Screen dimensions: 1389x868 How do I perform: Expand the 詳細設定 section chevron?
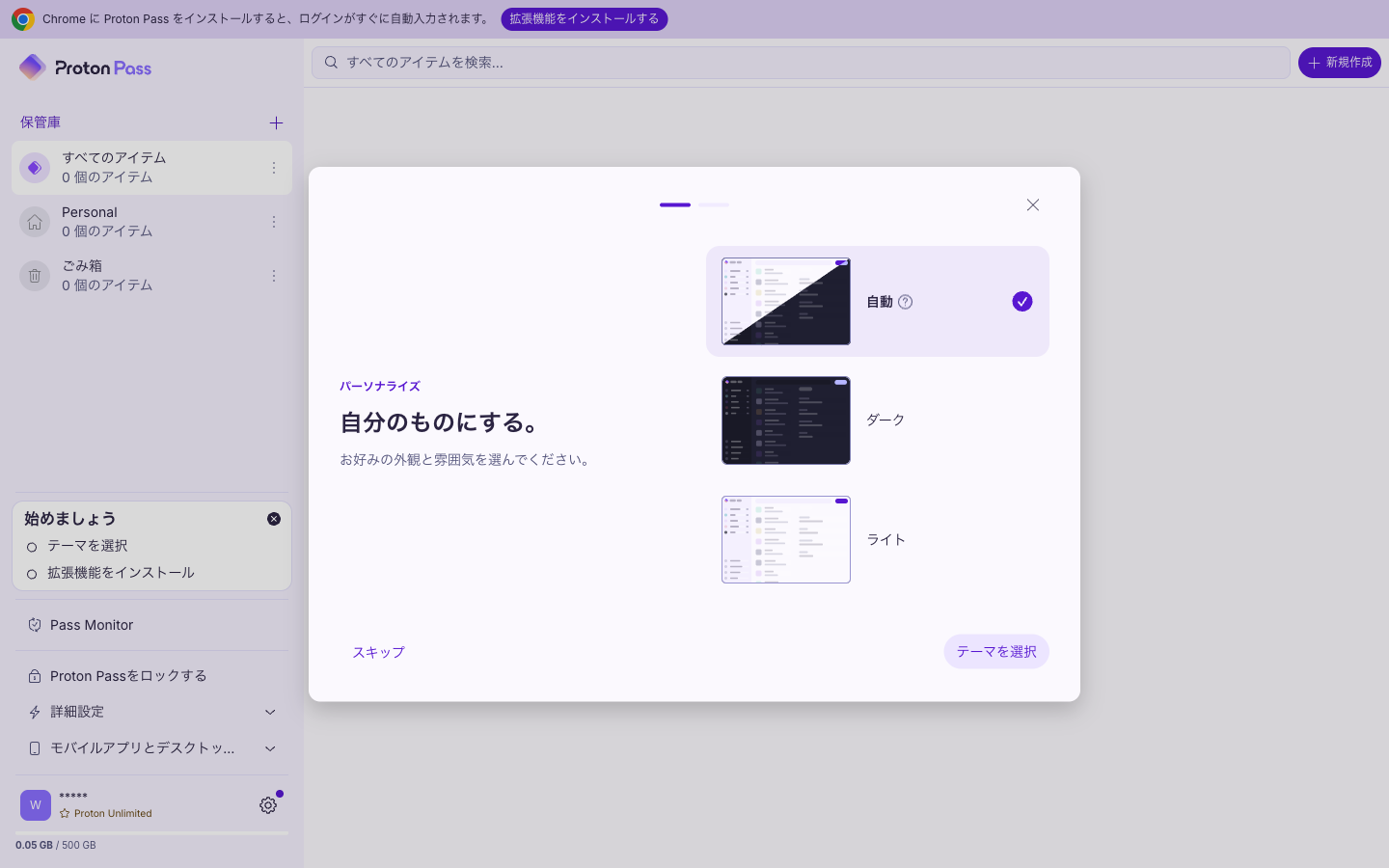[x=270, y=712]
